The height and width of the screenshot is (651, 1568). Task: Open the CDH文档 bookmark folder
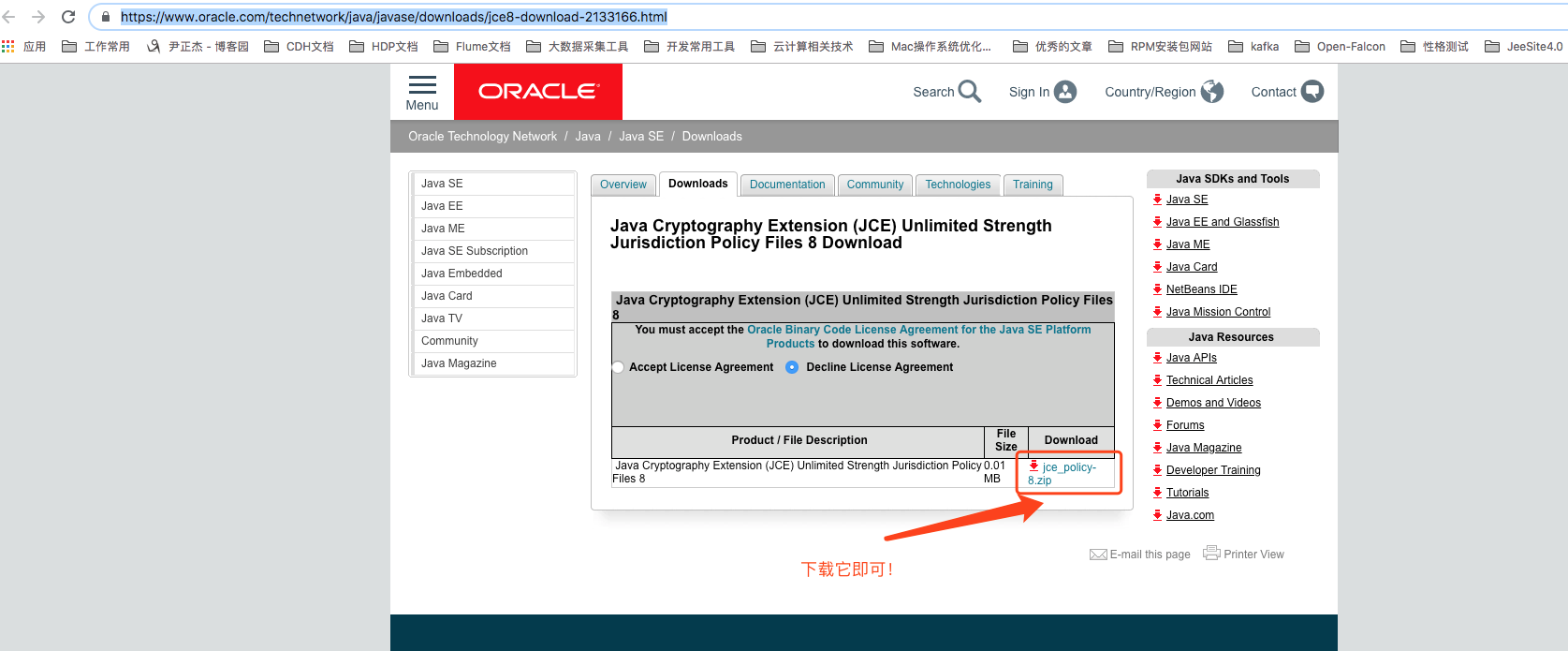299,46
